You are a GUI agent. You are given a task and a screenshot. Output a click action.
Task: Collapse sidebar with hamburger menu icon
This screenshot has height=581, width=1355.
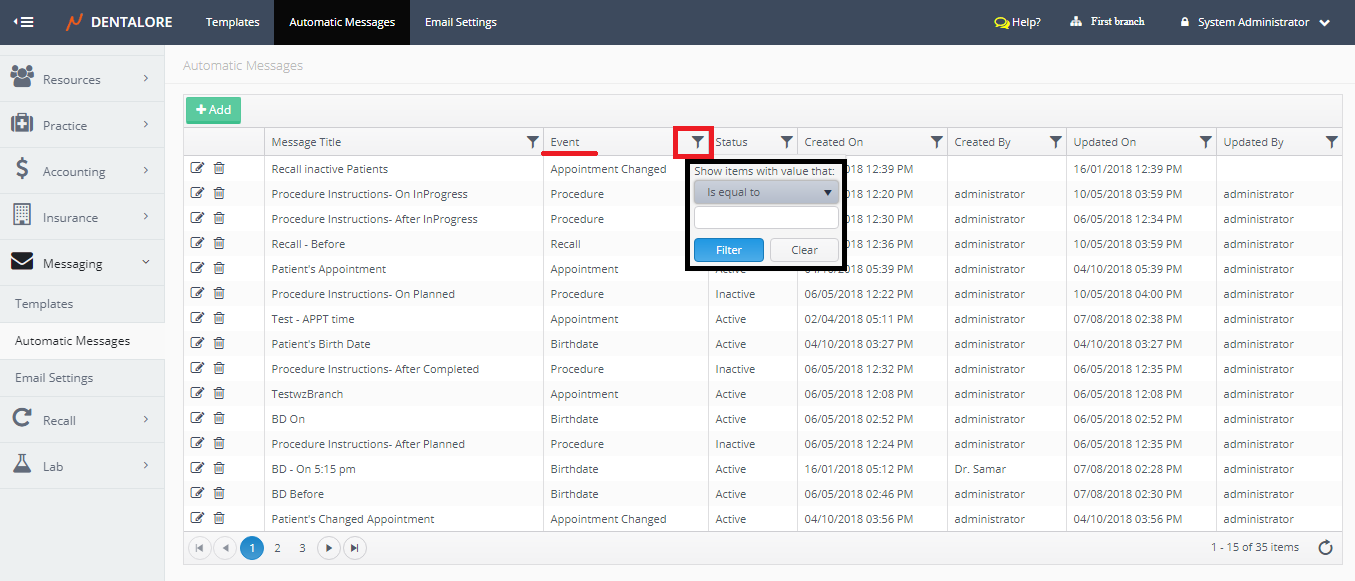23,22
